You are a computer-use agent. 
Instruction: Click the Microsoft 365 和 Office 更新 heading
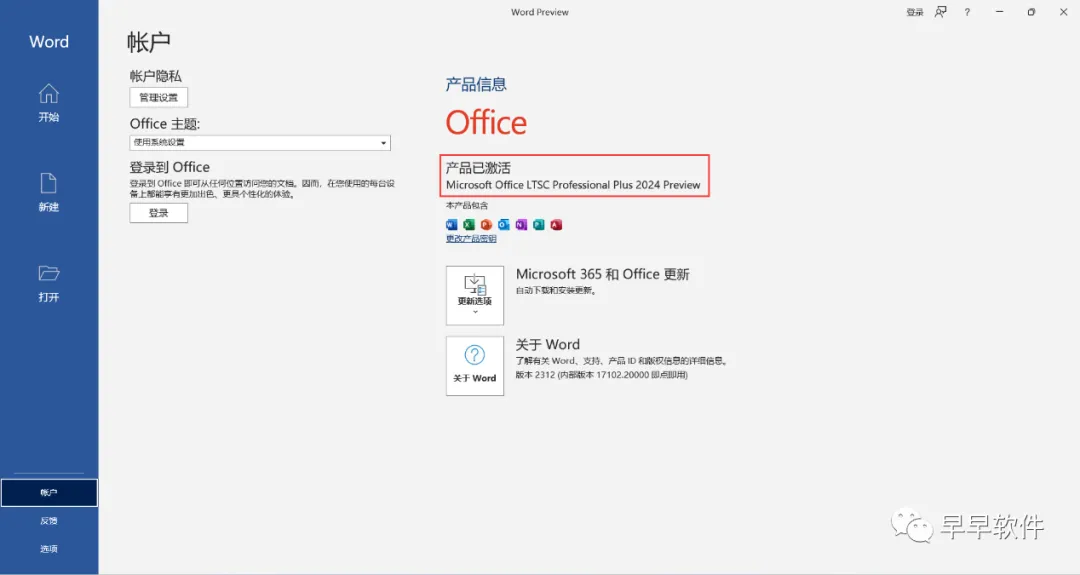(x=603, y=274)
